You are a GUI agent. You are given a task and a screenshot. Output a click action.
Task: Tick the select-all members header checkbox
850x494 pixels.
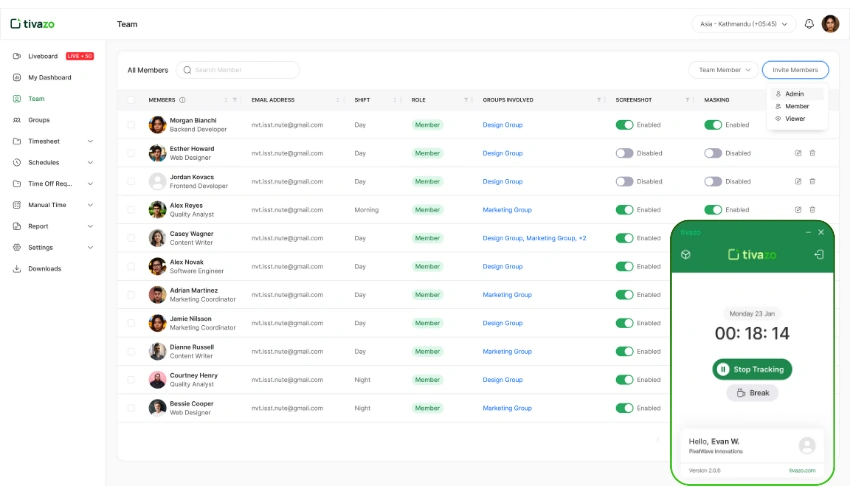click(x=131, y=100)
